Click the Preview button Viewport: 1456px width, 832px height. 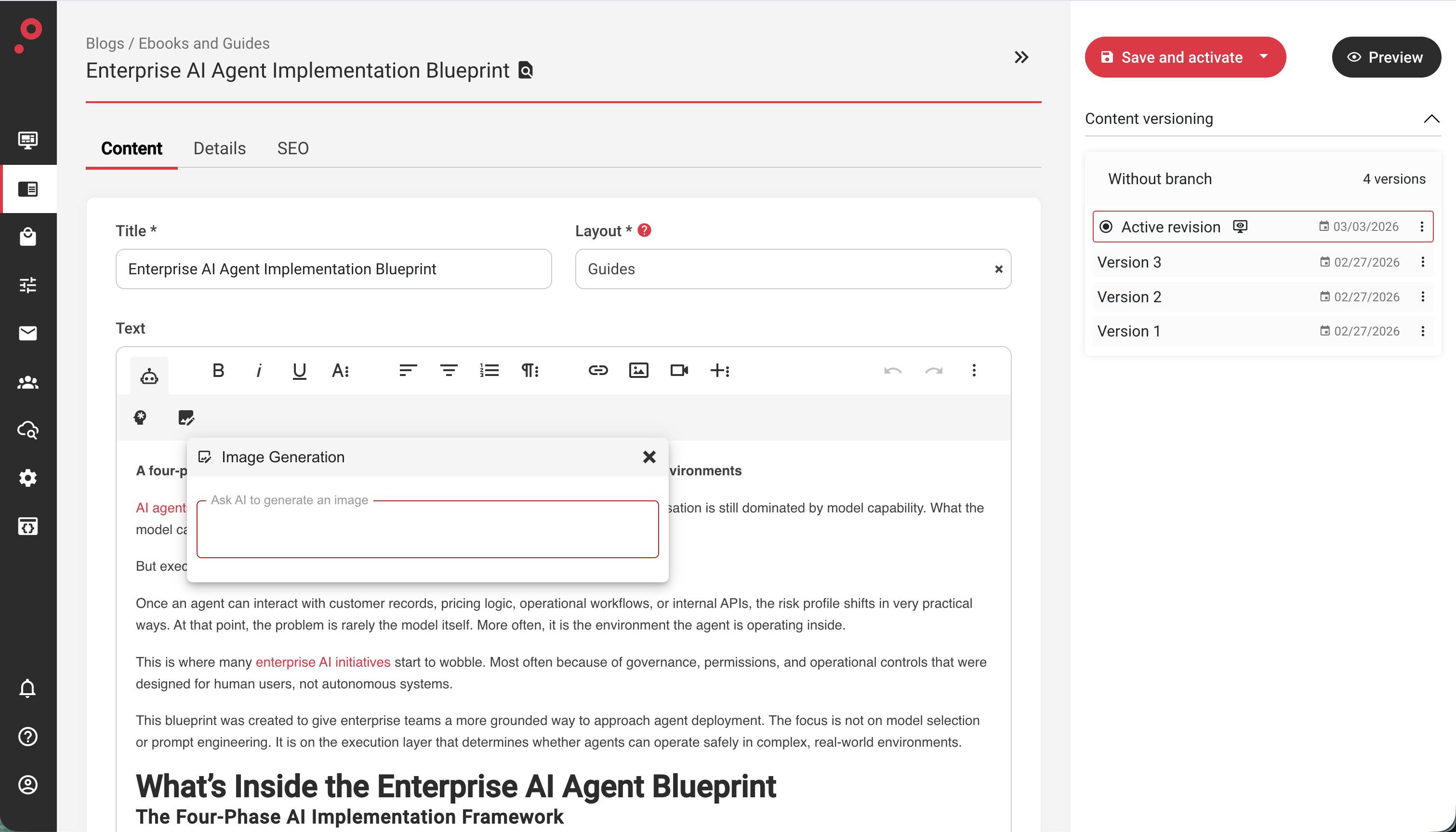point(1386,57)
